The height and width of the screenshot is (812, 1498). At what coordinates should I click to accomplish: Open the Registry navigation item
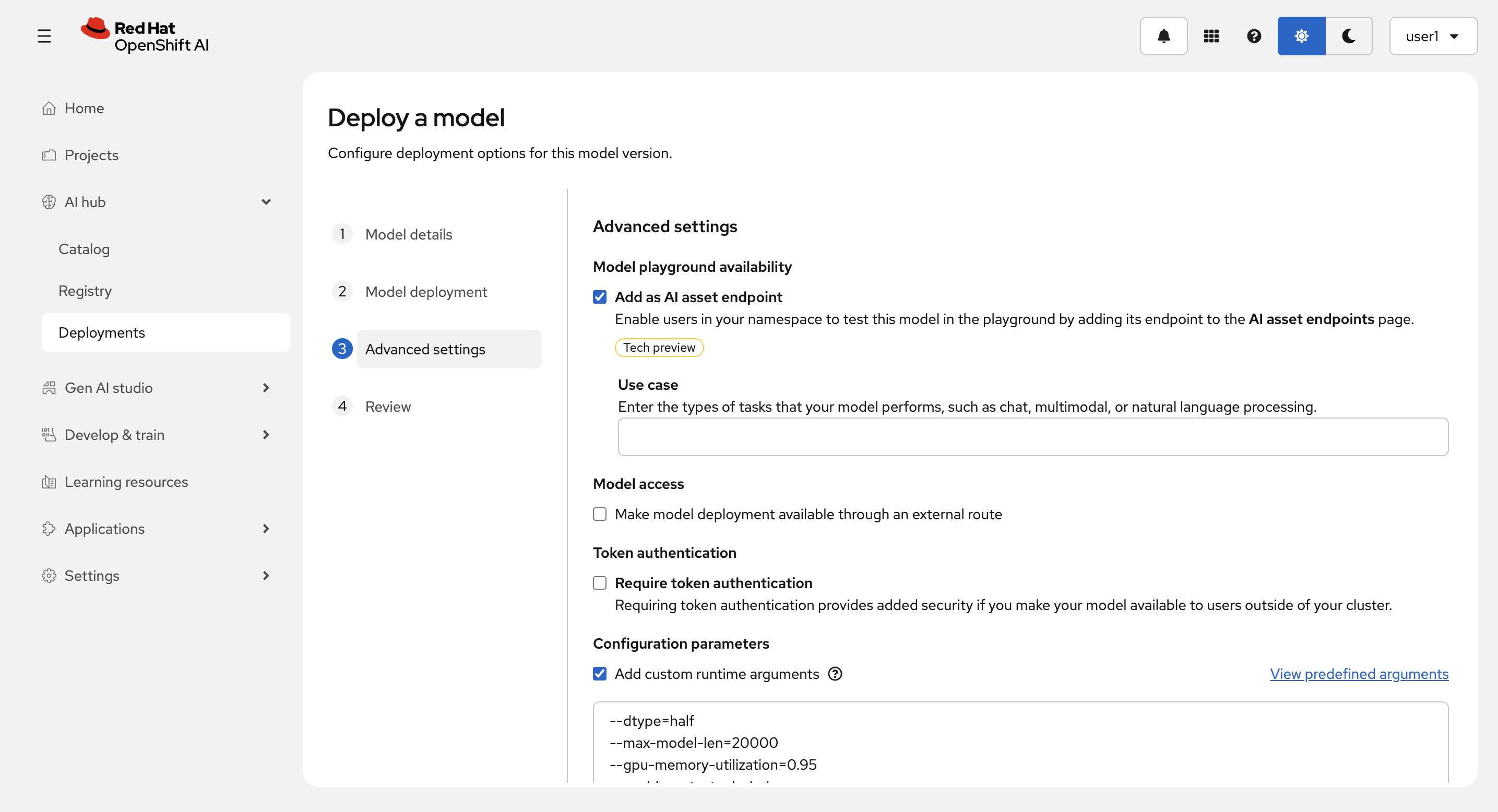85,291
